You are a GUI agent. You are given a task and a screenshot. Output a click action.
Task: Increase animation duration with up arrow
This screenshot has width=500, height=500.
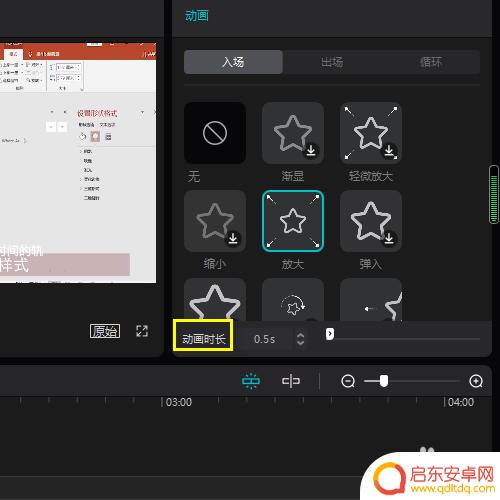pyautogui.click(x=300, y=336)
